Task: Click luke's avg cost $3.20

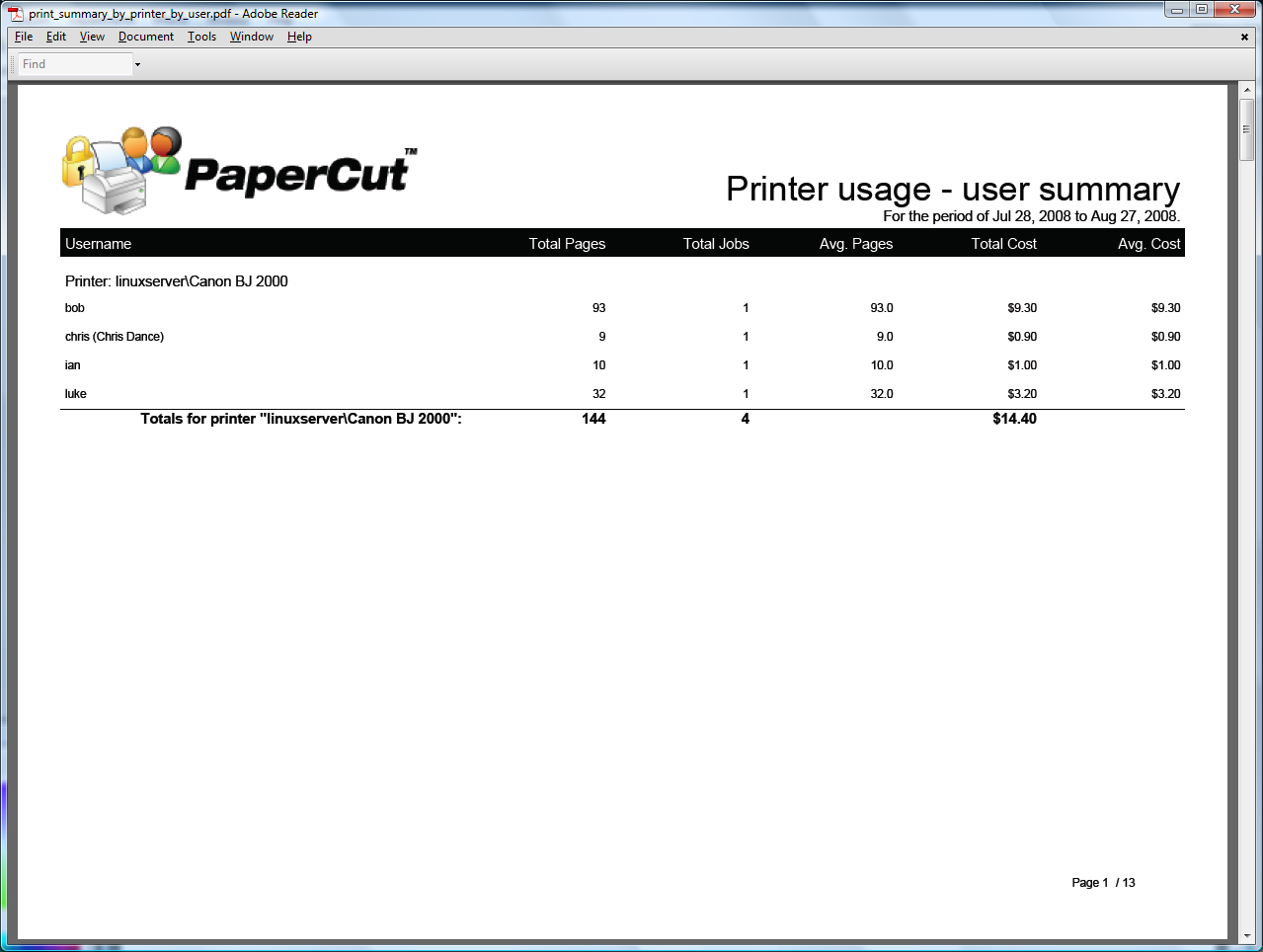Action: pos(1165,394)
